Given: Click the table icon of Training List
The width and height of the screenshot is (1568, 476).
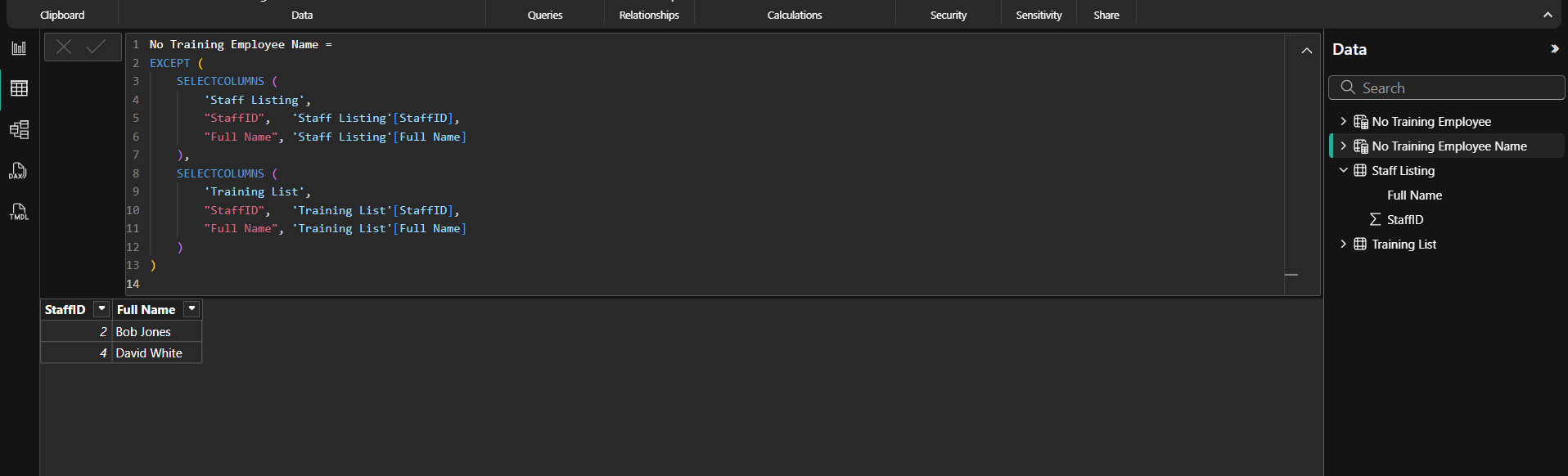Looking at the screenshot, I should [x=1360, y=244].
